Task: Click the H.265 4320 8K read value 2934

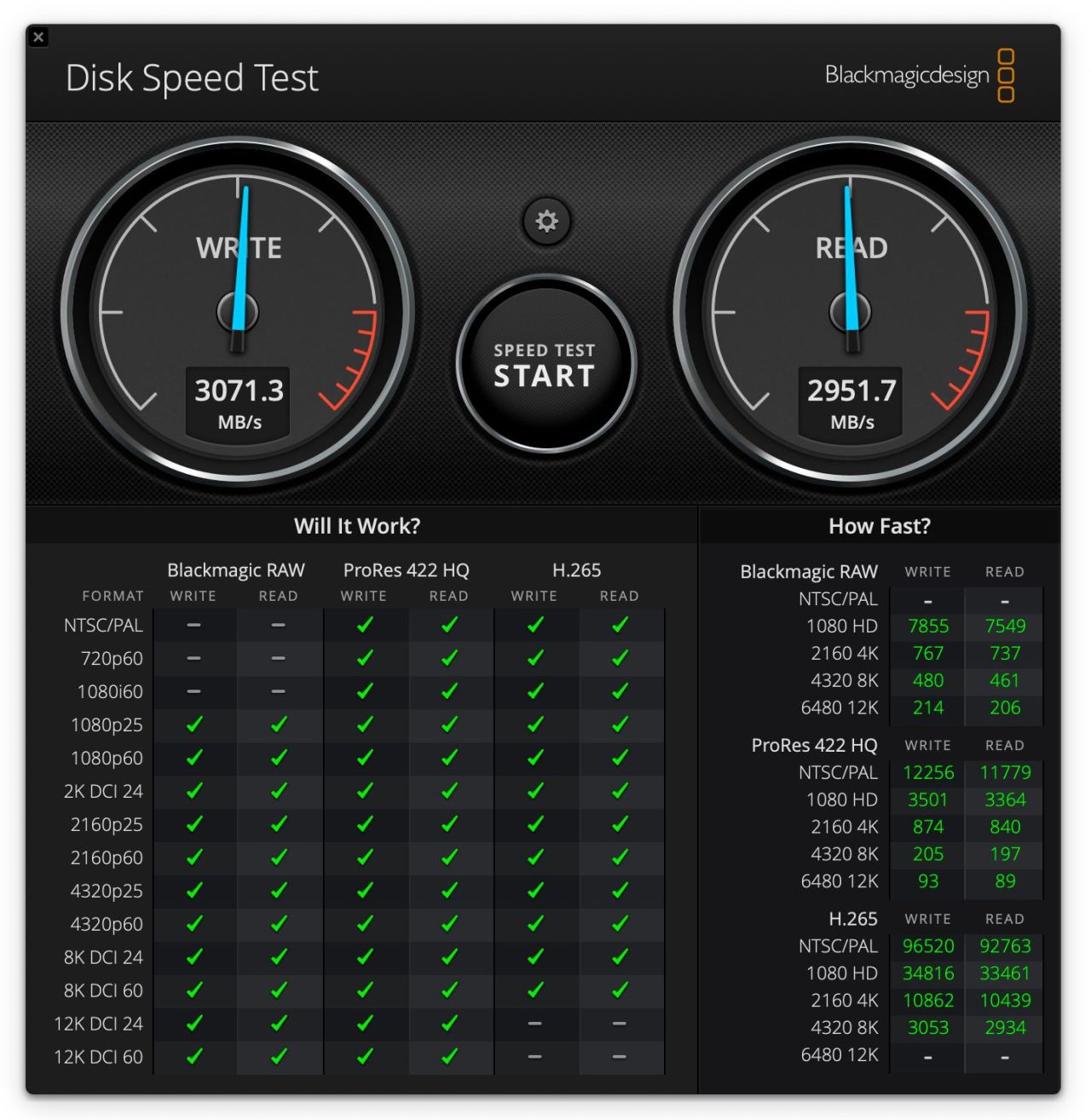Action: (x=1005, y=1029)
